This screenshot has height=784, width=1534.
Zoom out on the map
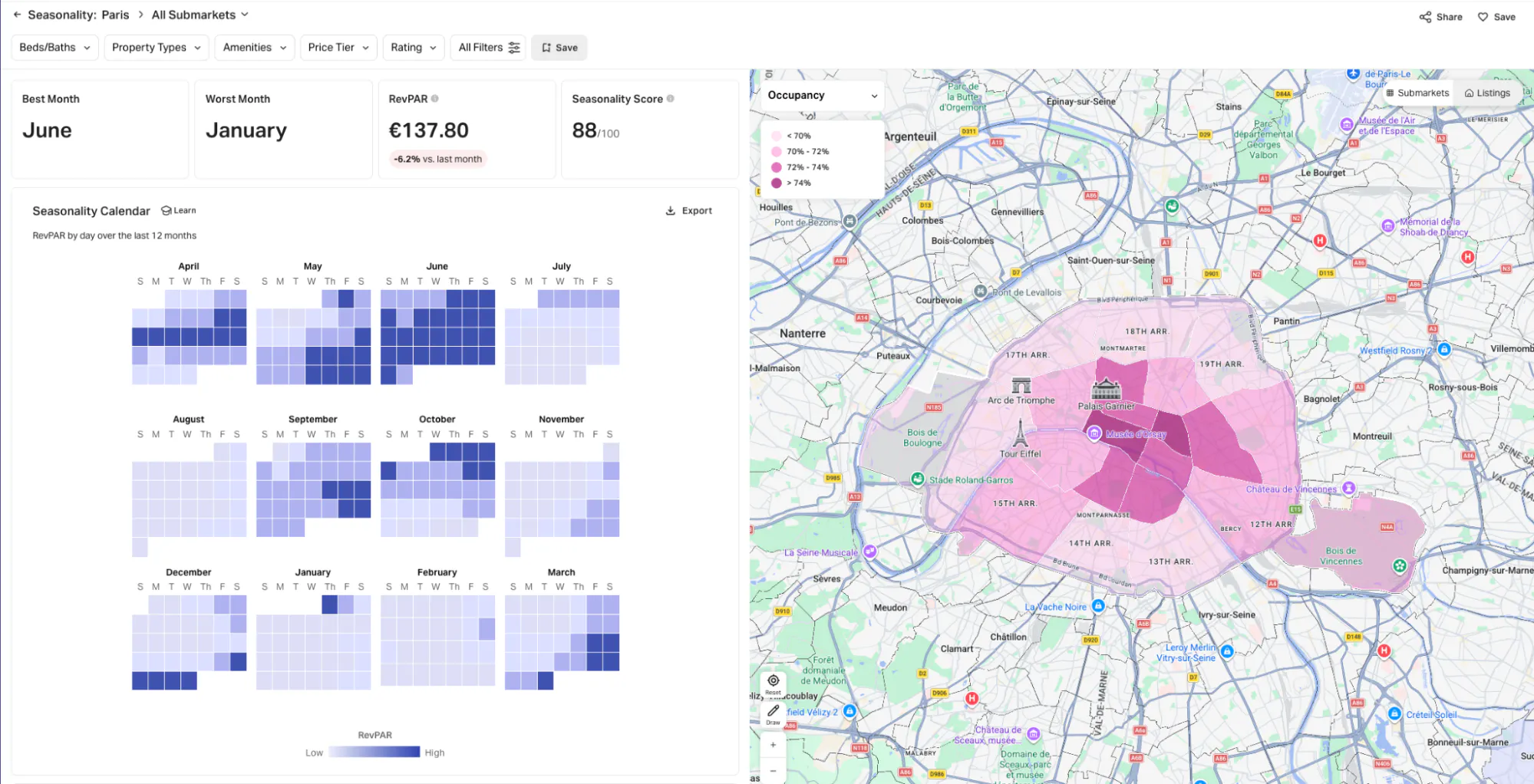tap(774, 770)
